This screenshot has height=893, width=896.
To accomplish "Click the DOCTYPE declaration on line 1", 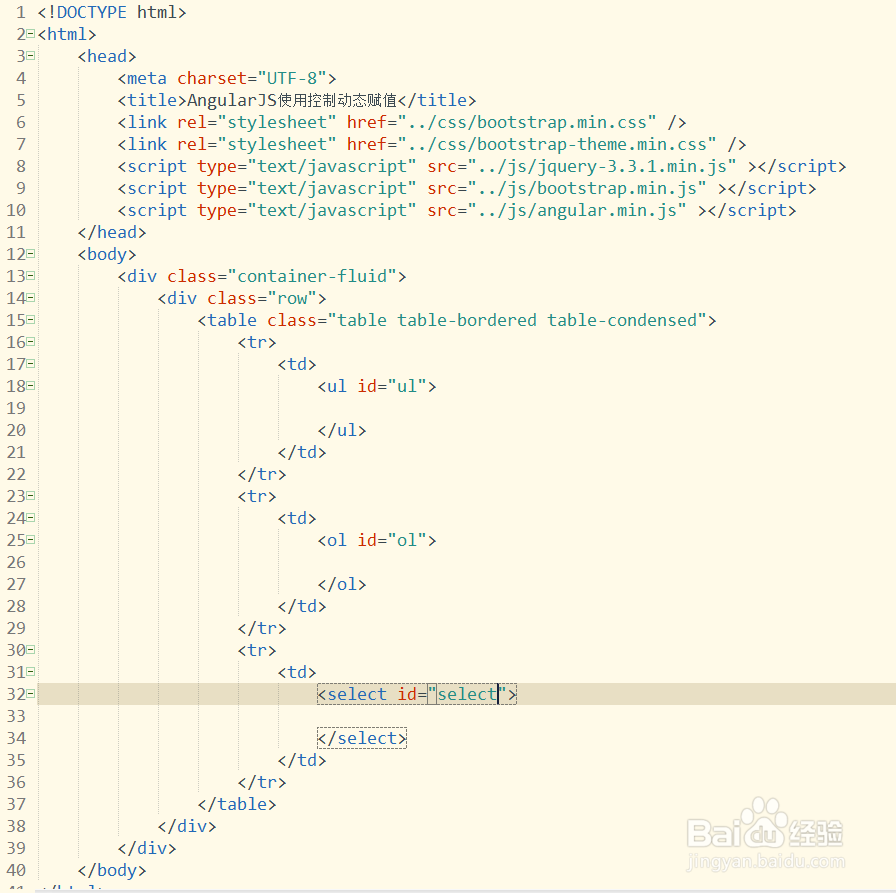I will [112, 12].
